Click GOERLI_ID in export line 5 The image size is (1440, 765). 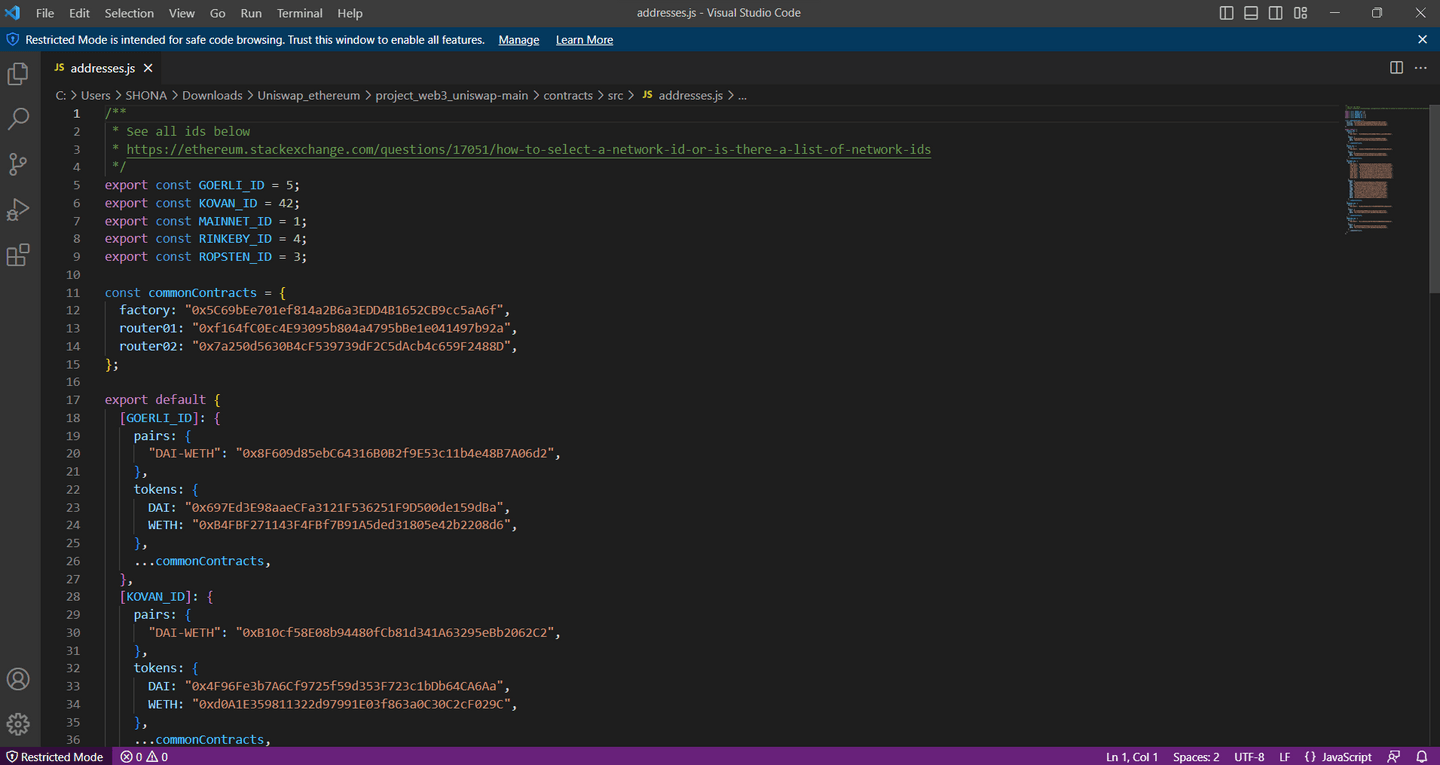(x=231, y=185)
